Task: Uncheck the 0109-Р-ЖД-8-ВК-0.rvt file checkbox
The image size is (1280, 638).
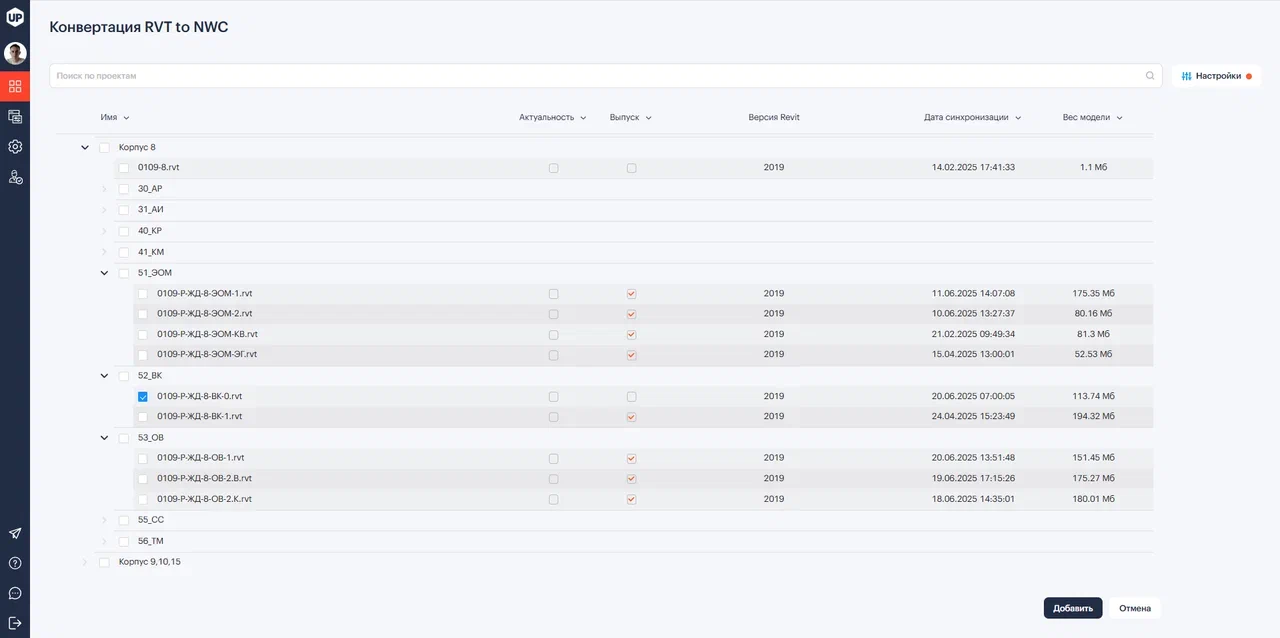Action: tap(143, 396)
